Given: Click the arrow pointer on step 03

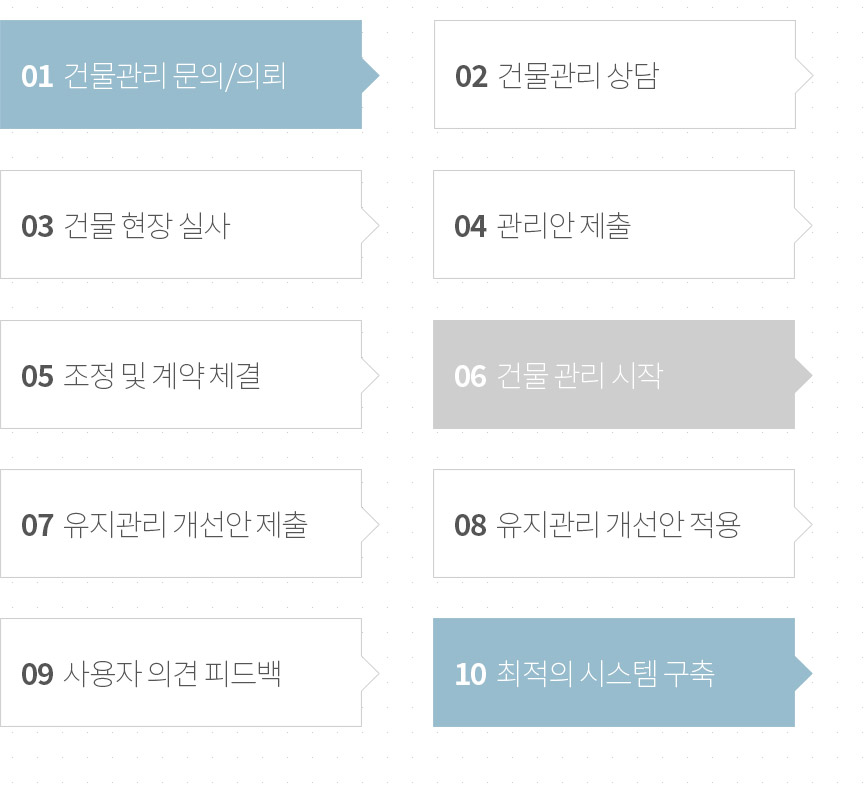Looking at the screenshot, I should [x=370, y=225].
